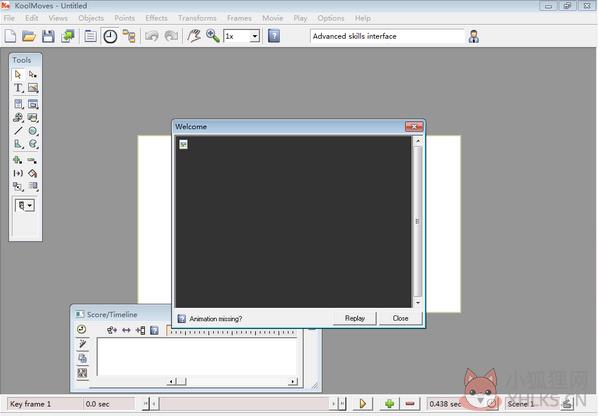Click Welcome dialog scrollbar down arrow

pyautogui.click(x=418, y=302)
